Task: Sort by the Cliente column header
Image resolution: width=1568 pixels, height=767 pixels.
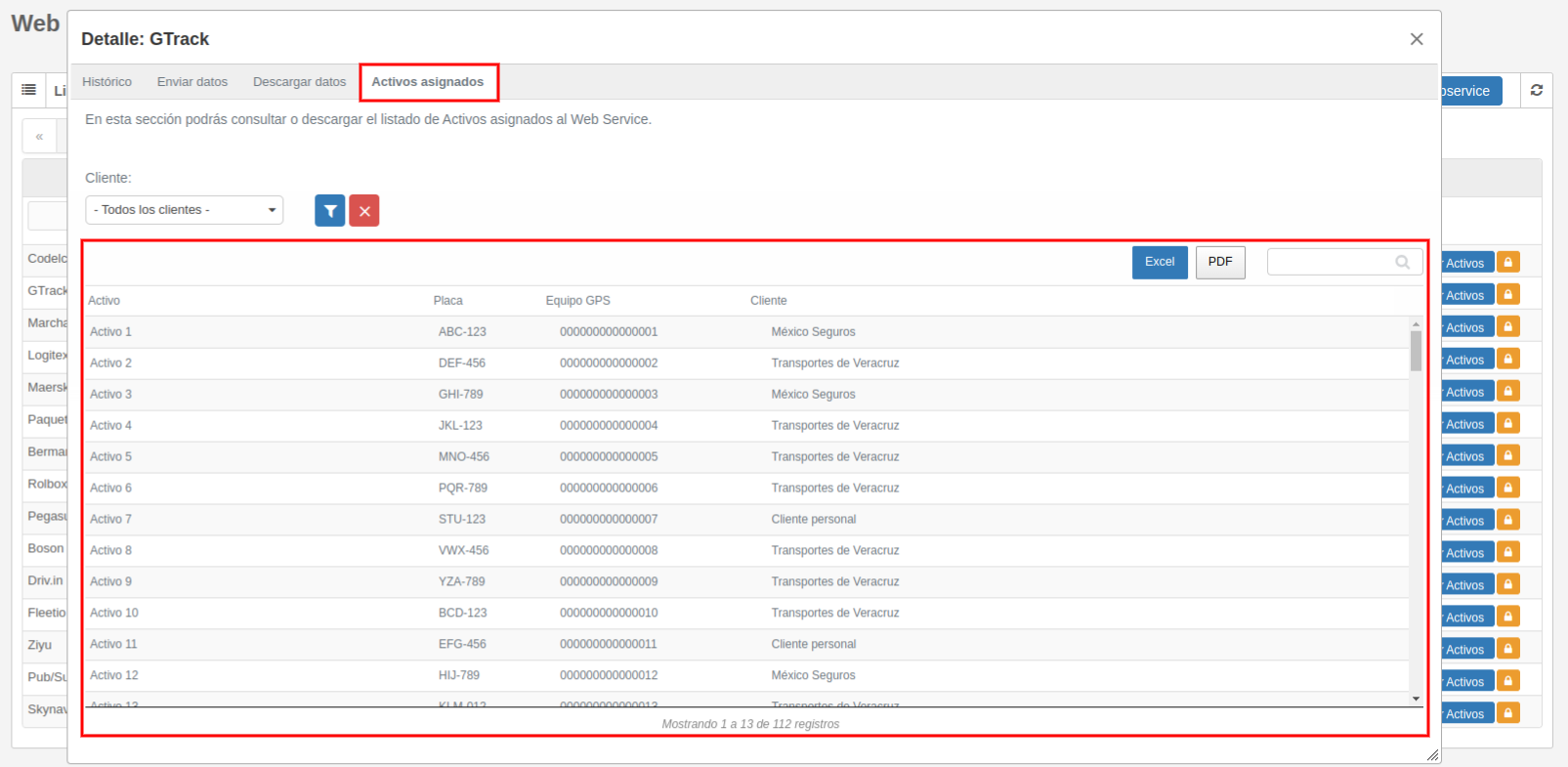Action: 769,301
